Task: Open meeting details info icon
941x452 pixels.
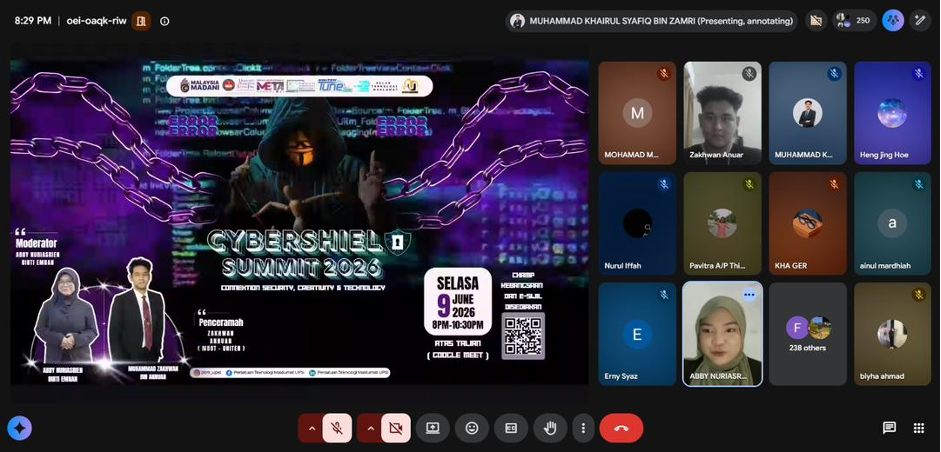Action: pyautogui.click(x=164, y=21)
